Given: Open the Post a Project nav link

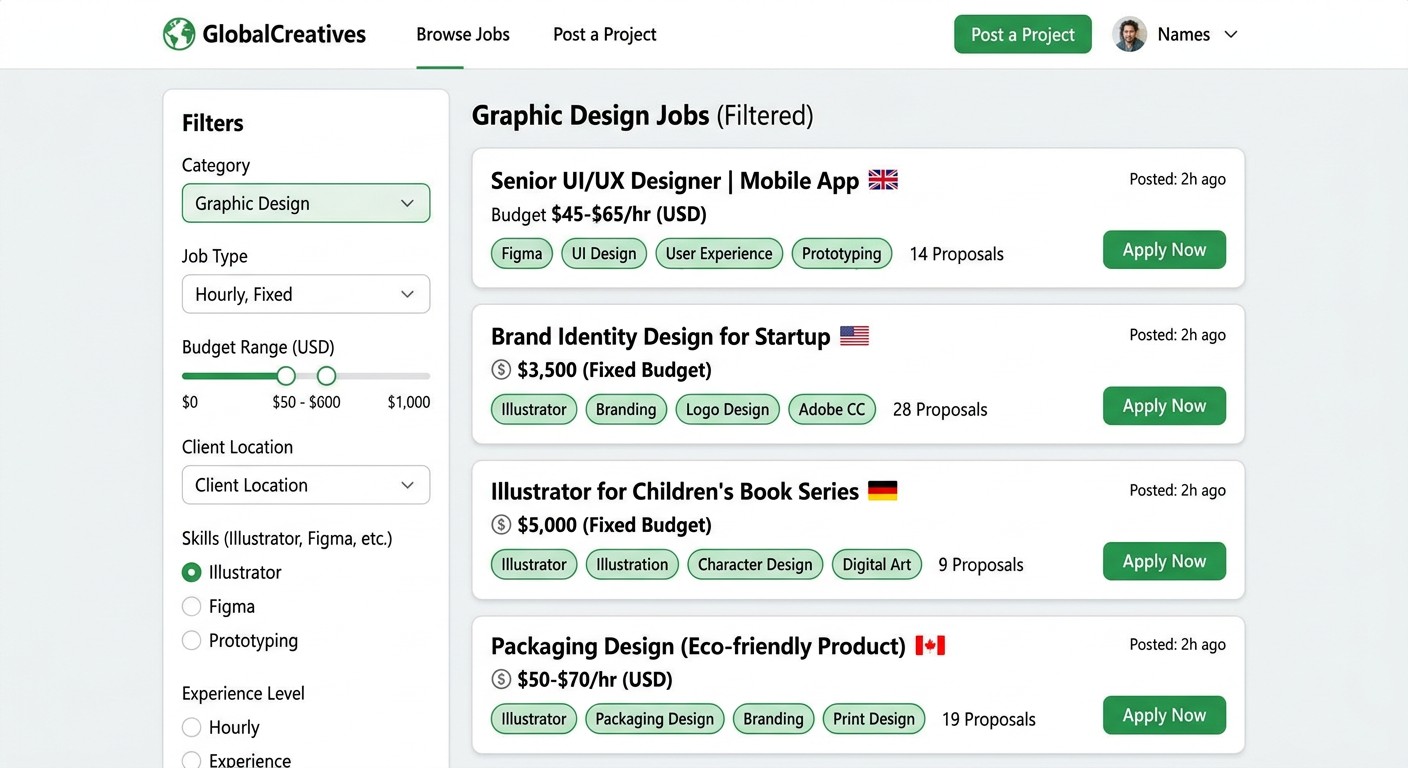Looking at the screenshot, I should click(605, 34).
